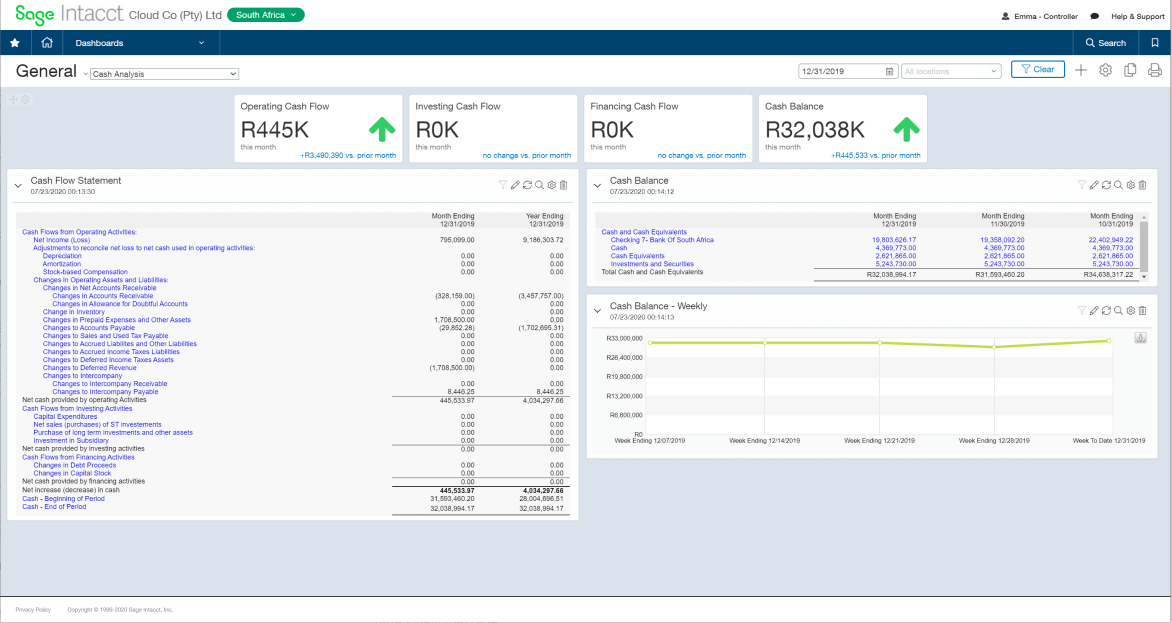The image size is (1172, 623).
Task: Open Cash - End of Period line
Action: 54,506
